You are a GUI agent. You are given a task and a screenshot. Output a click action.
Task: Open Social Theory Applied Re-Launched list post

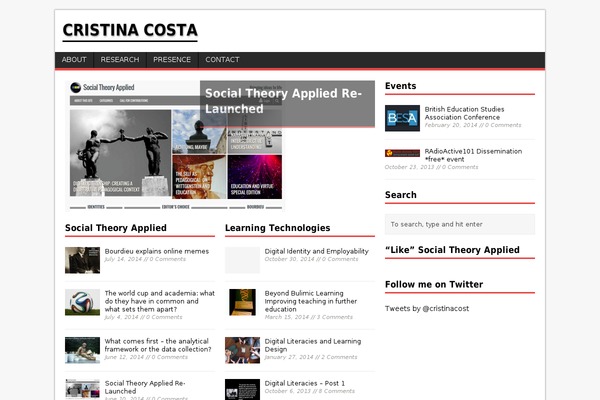tap(145, 387)
